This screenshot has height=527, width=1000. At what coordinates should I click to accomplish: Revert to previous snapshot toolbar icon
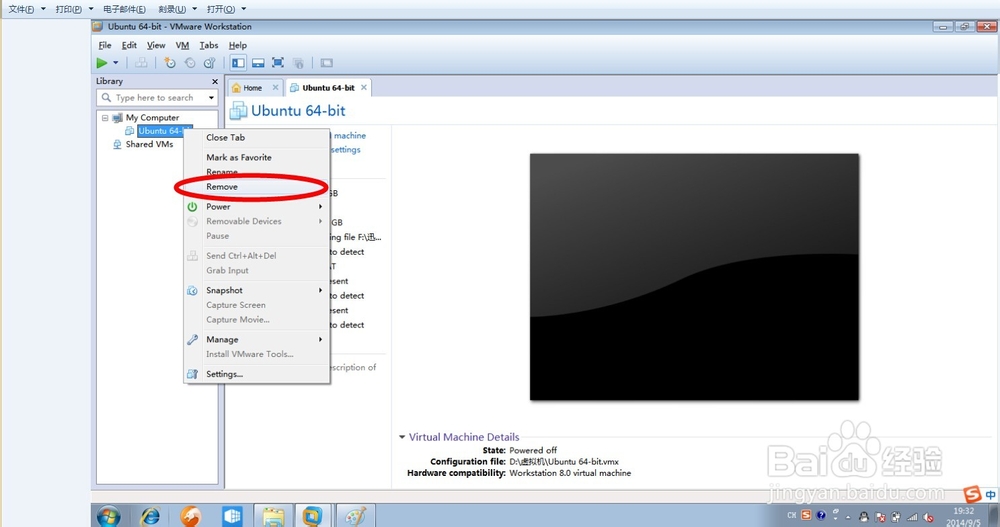(189, 63)
